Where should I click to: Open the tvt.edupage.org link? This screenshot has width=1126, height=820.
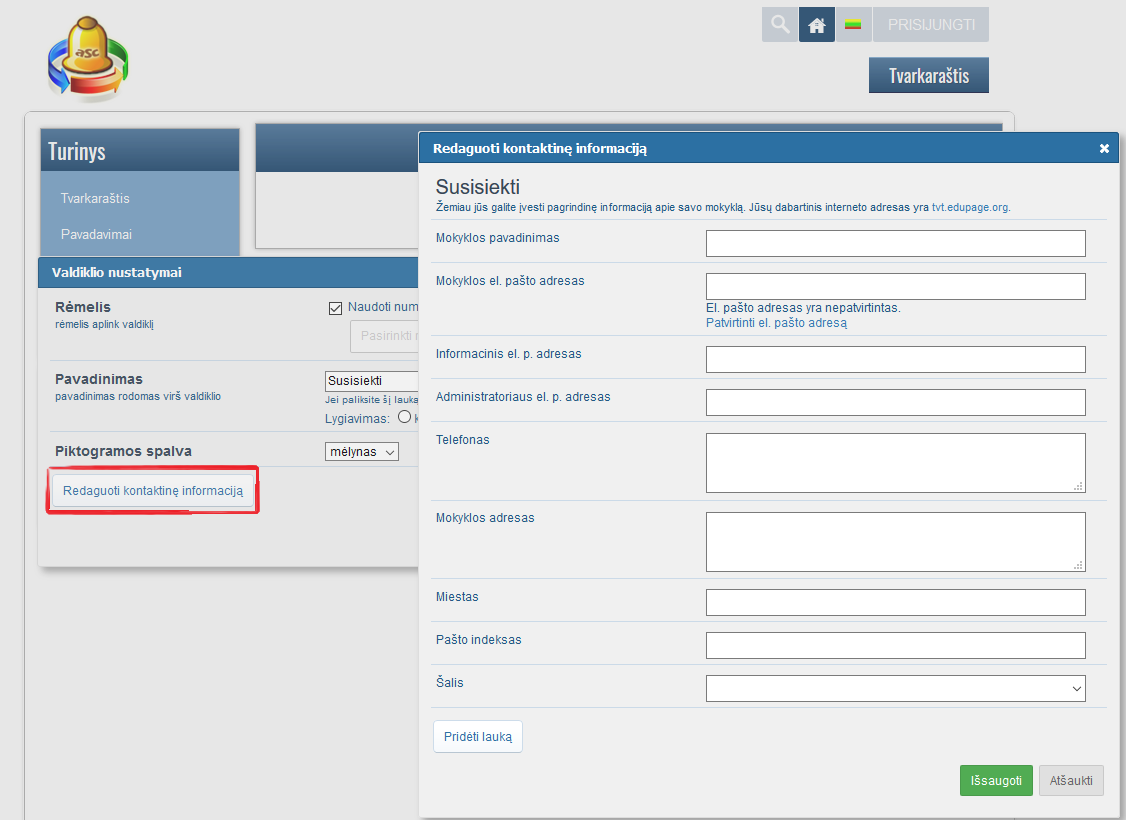click(969, 207)
